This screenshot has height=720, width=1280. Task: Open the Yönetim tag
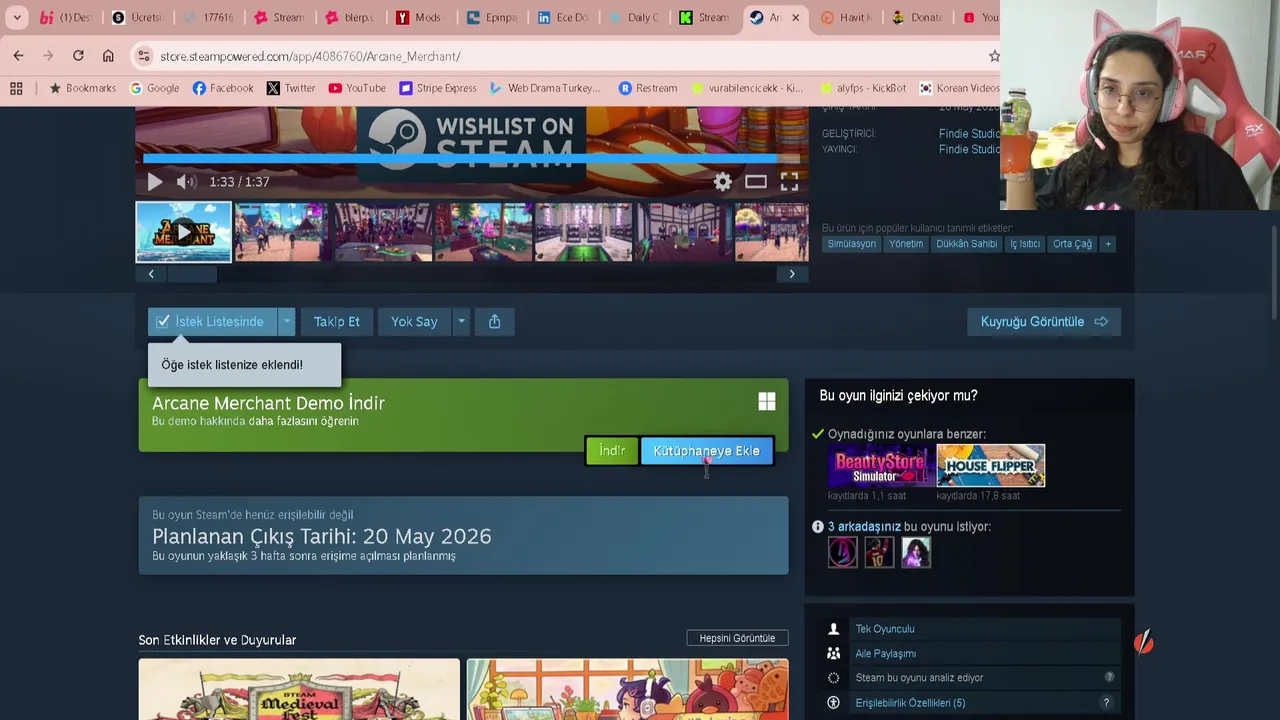coord(906,244)
